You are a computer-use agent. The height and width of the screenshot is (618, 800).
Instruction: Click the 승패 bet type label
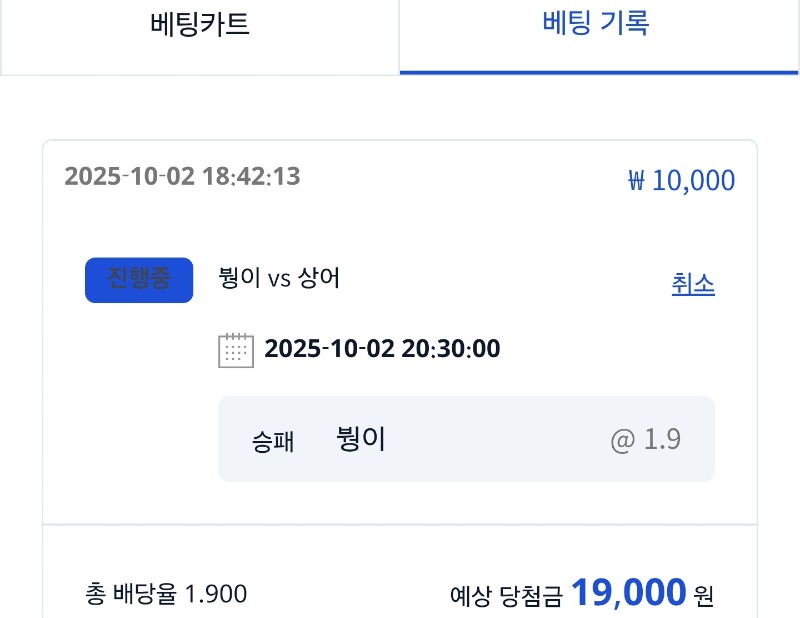tap(273, 441)
